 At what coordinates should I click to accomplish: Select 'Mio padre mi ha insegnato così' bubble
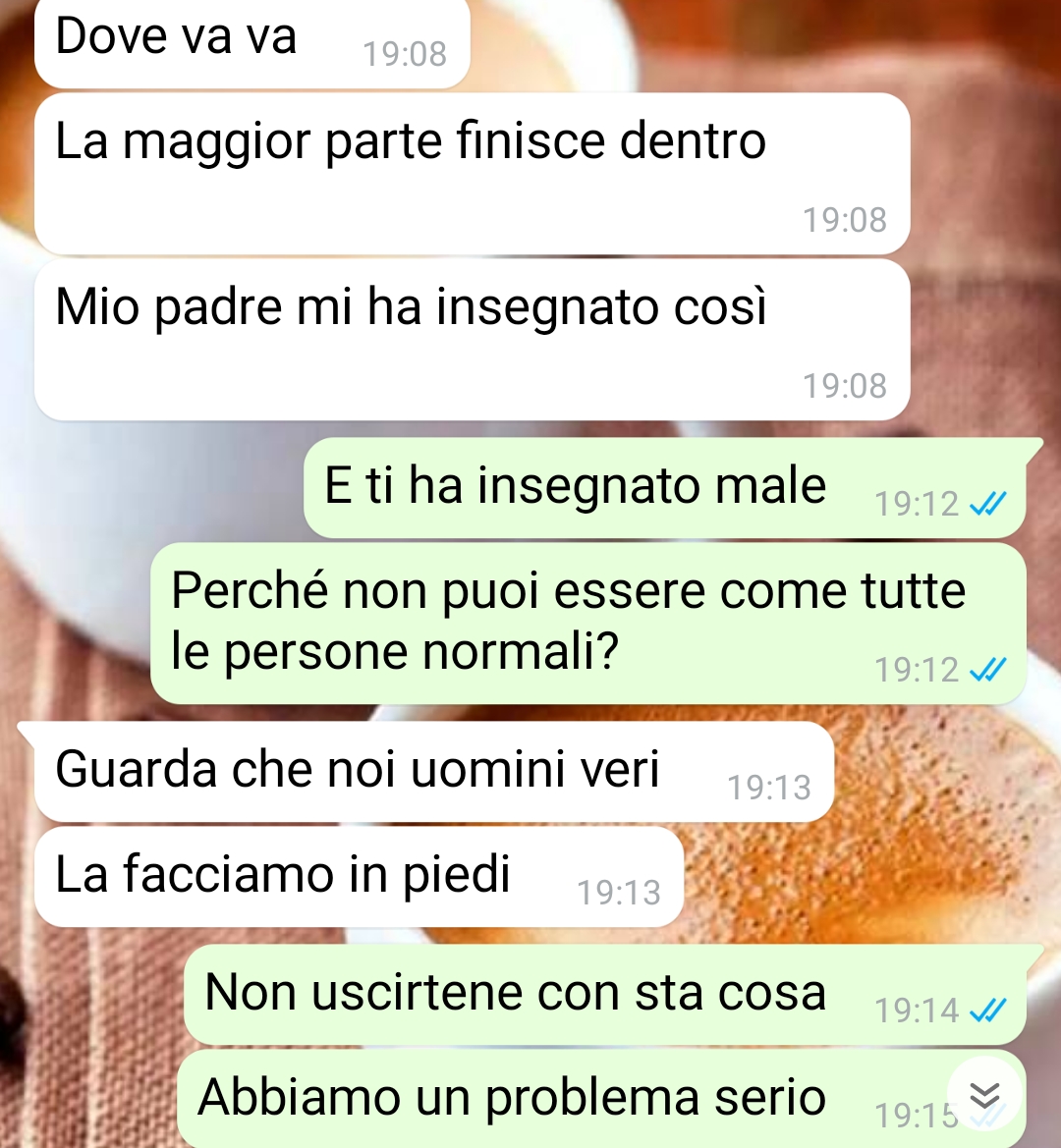point(473,340)
